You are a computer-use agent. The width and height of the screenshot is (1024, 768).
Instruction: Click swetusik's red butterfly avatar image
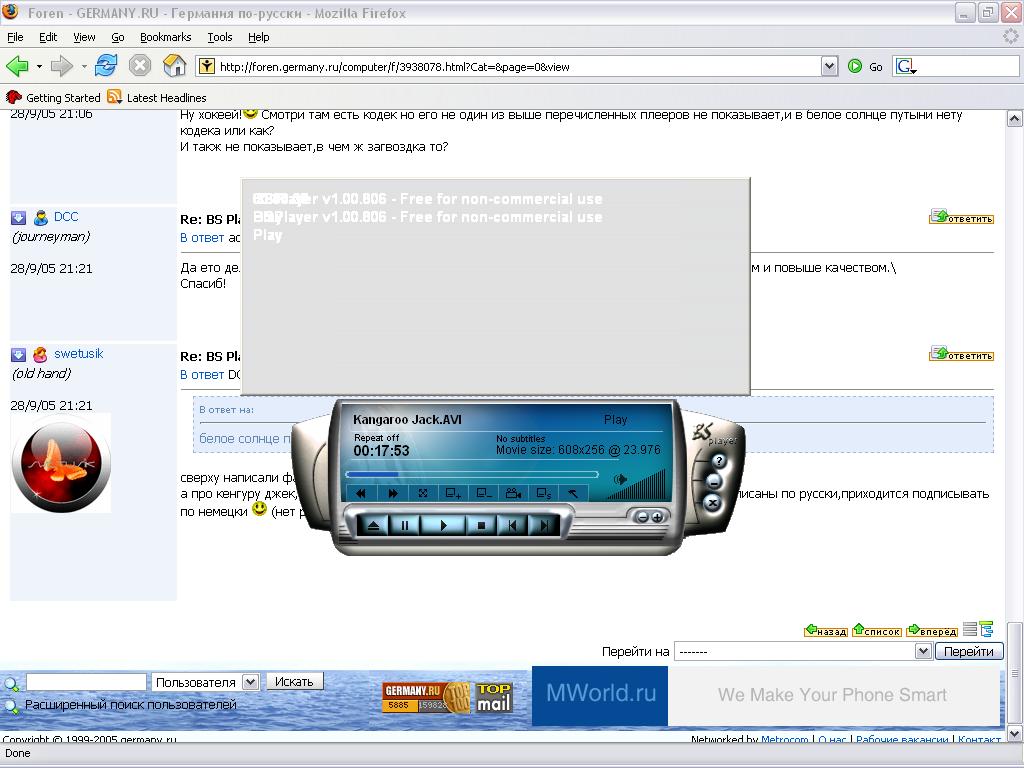(61, 462)
